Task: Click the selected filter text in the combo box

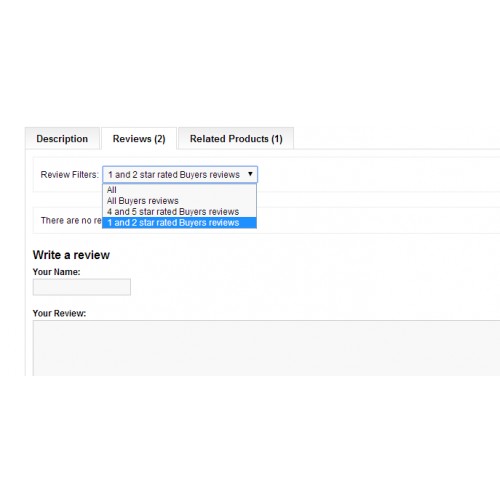Action: 174,175
